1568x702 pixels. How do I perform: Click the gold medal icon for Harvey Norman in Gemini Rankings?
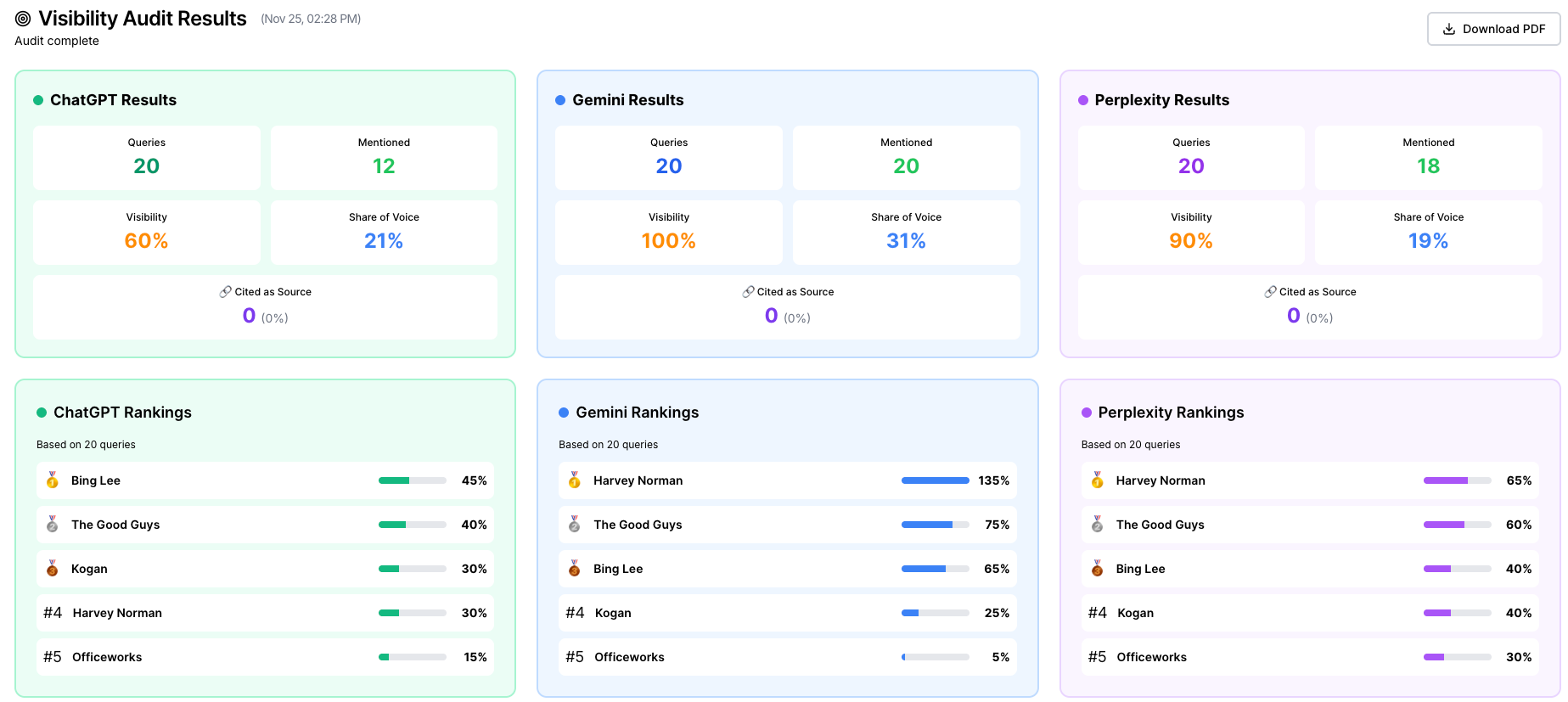click(x=575, y=480)
